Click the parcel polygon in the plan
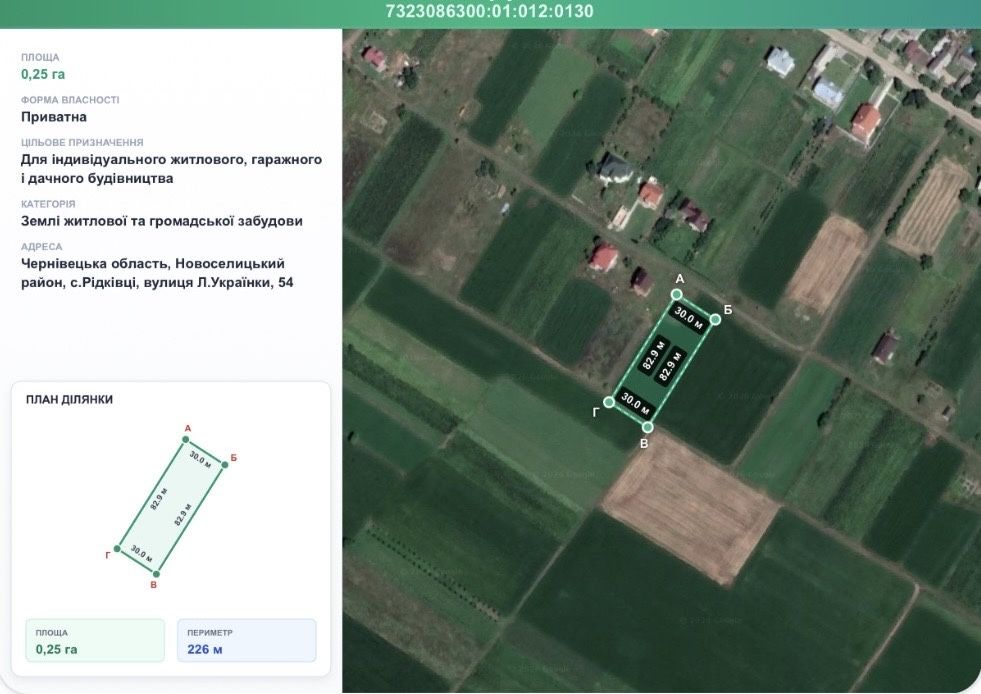Viewport: 981px width, 694px height. coord(171,507)
